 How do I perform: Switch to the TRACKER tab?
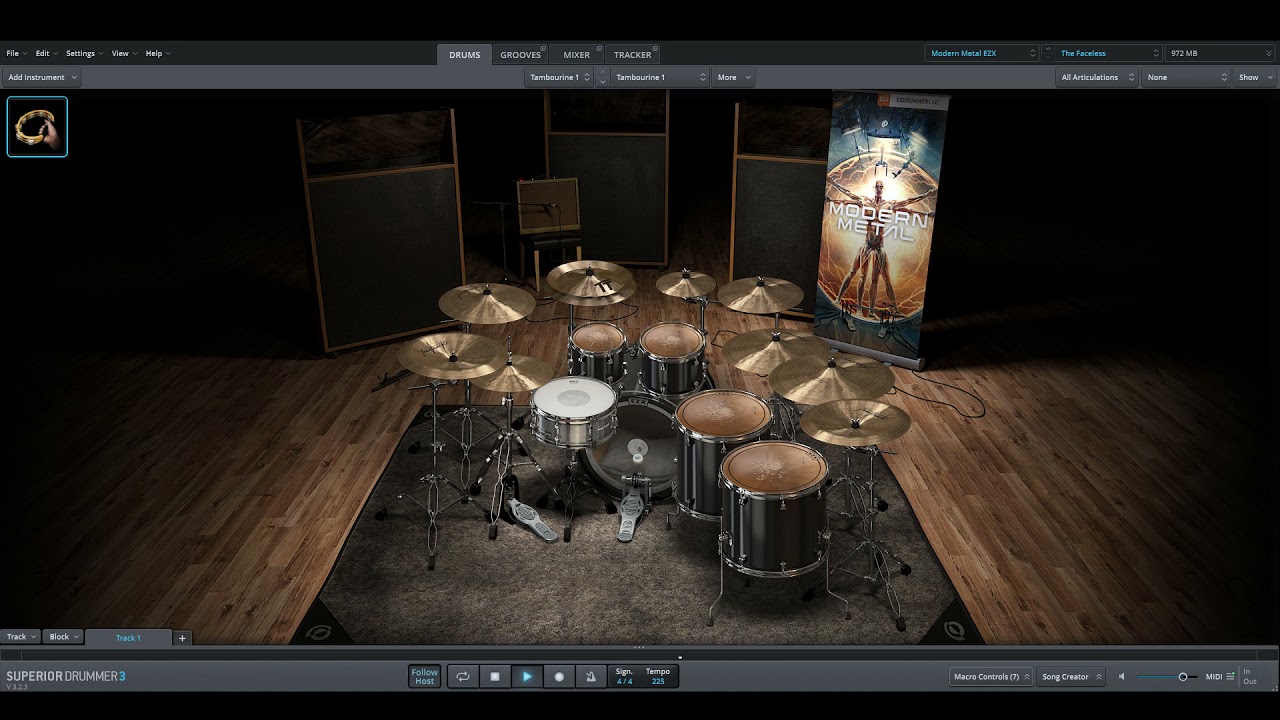pyautogui.click(x=632, y=55)
